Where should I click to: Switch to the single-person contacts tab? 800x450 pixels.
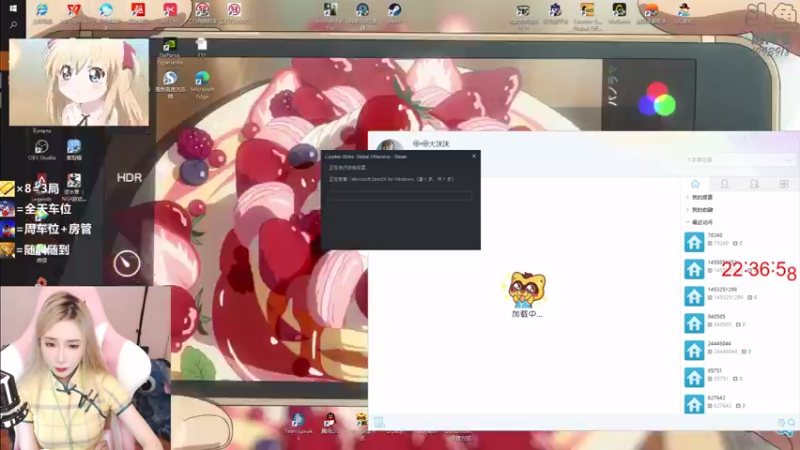(x=724, y=184)
